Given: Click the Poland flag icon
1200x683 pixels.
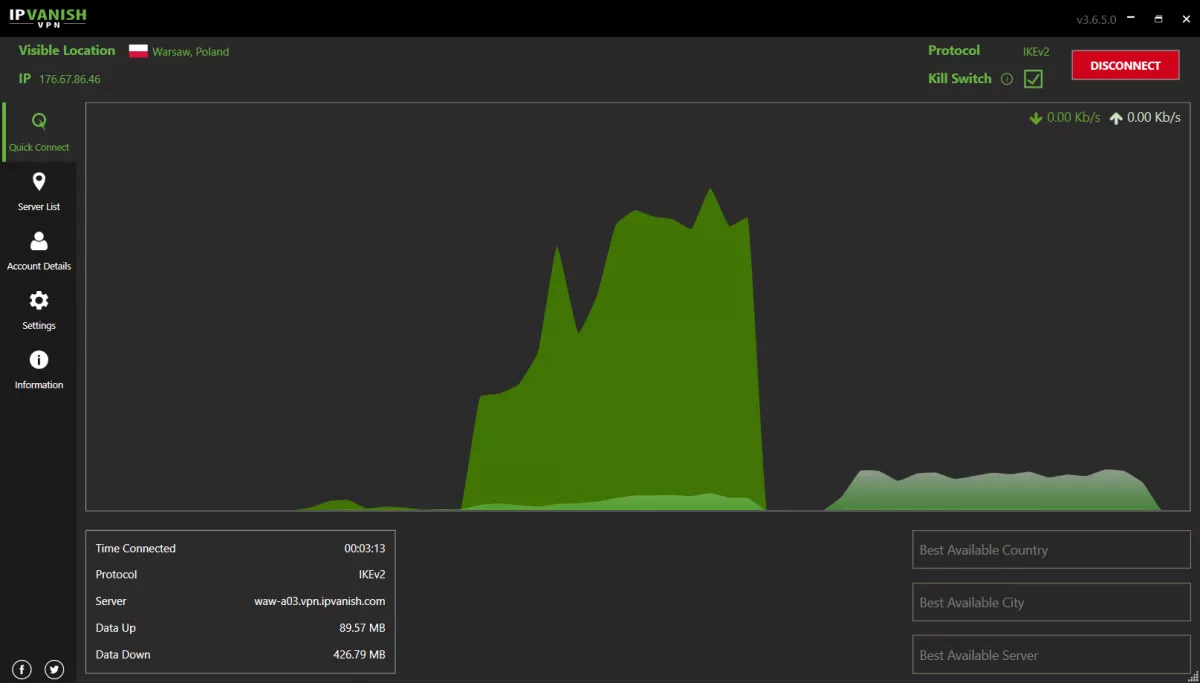Looking at the screenshot, I should (138, 51).
